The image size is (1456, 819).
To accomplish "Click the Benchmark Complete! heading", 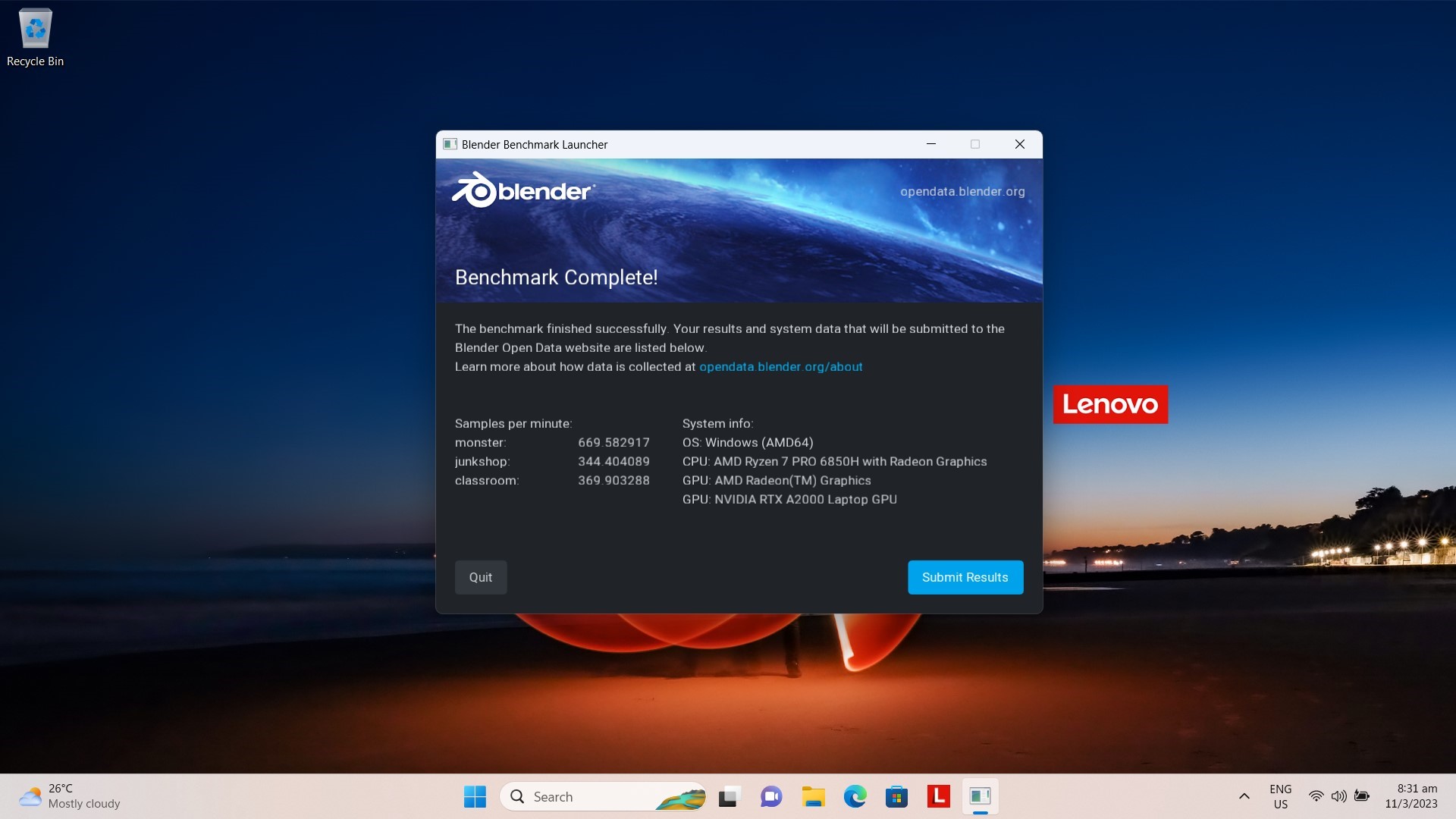I will [x=556, y=278].
